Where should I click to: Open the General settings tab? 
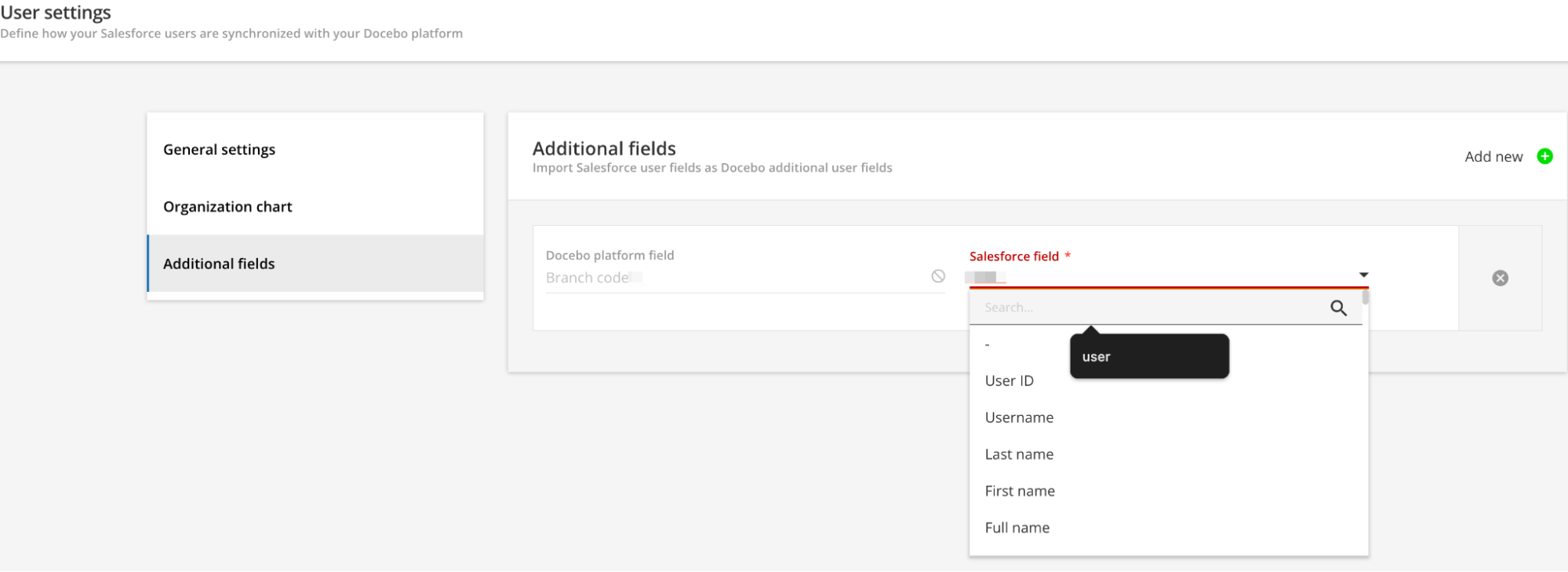pos(315,149)
